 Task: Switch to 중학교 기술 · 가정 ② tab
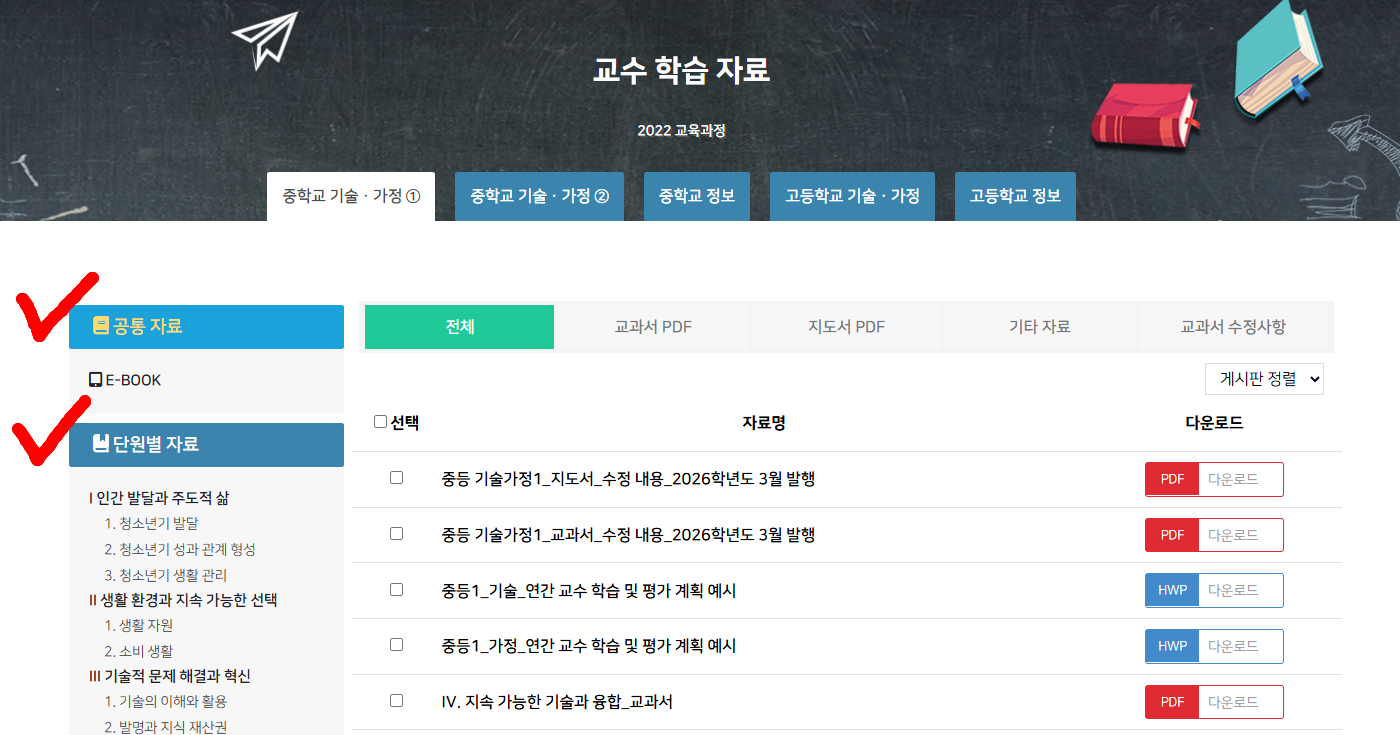pyautogui.click(x=539, y=196)
